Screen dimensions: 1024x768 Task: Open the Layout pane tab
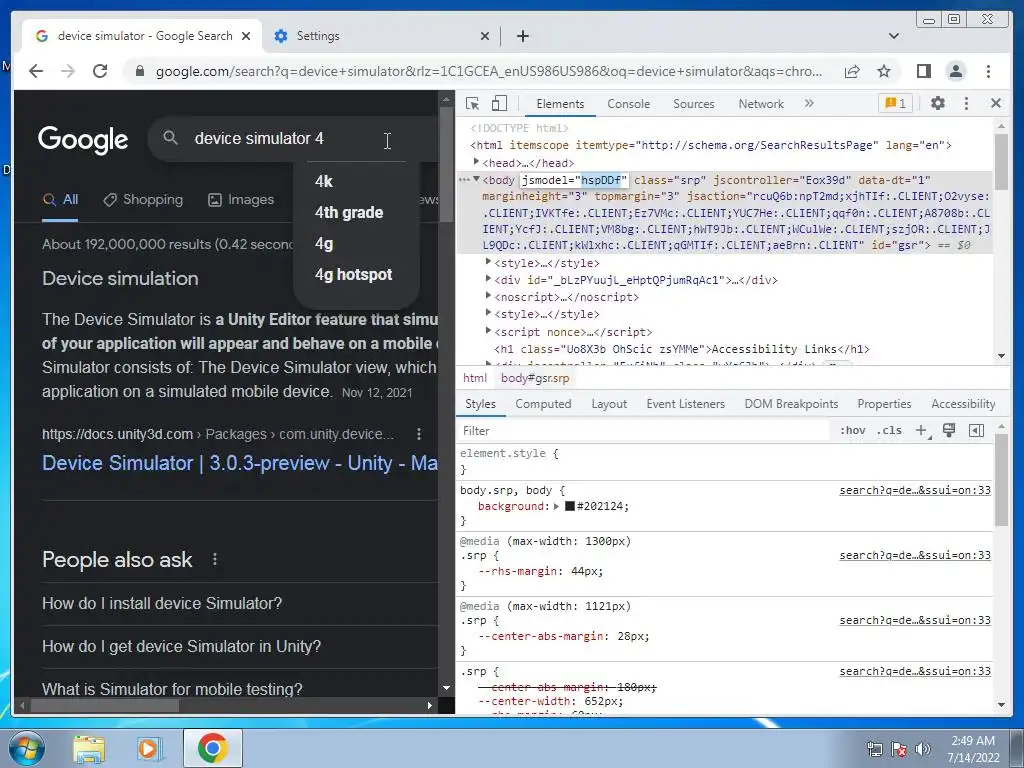609,404
